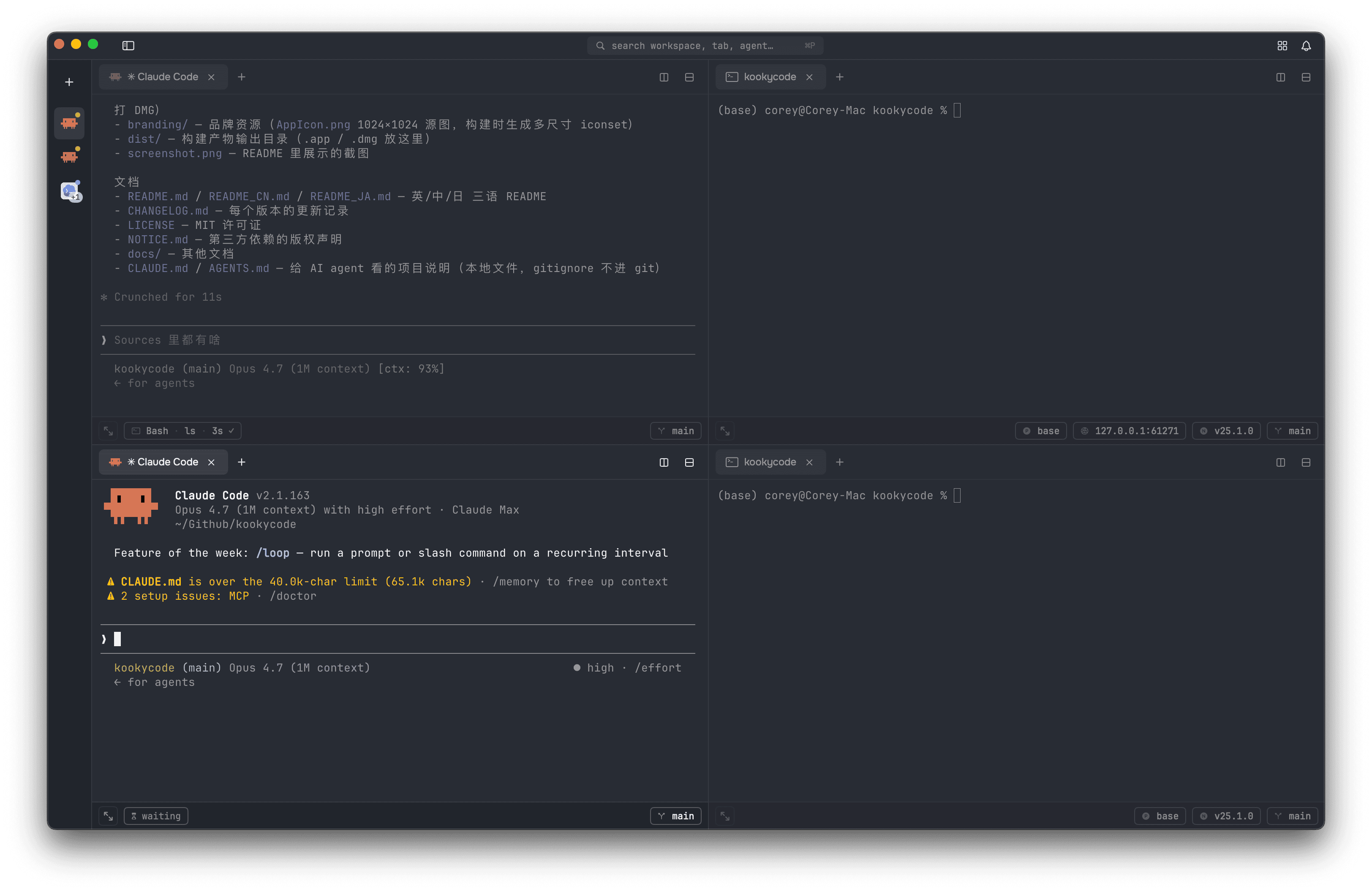Click the '/effort' text in status line

point(658,668)
